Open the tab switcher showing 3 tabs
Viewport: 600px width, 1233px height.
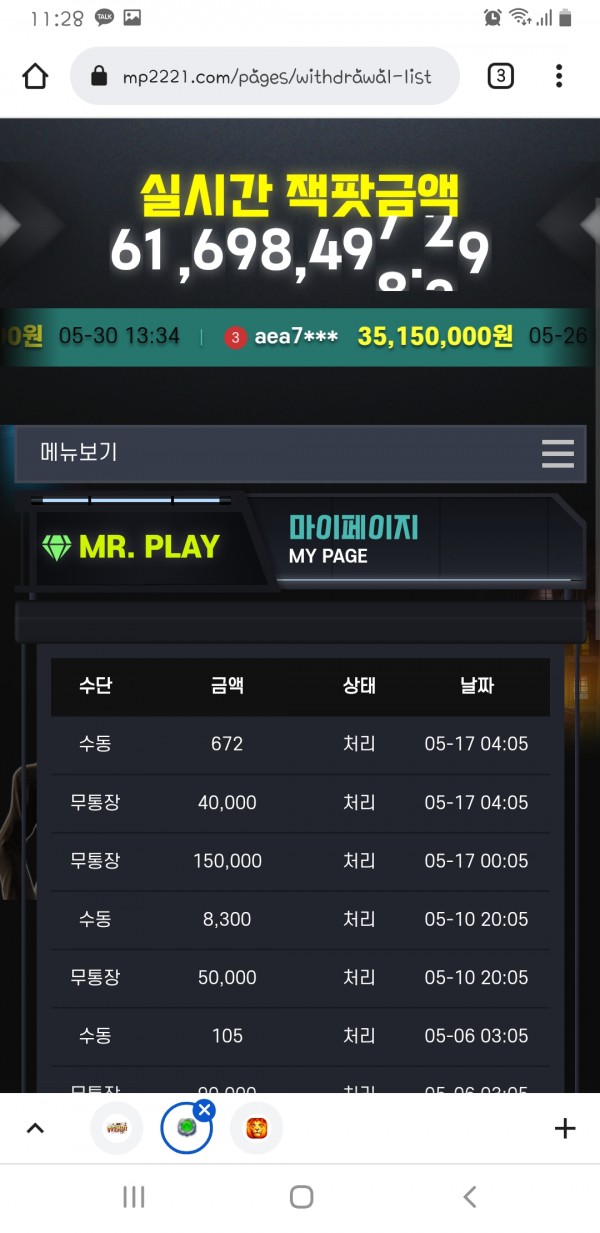coord(500,76)
